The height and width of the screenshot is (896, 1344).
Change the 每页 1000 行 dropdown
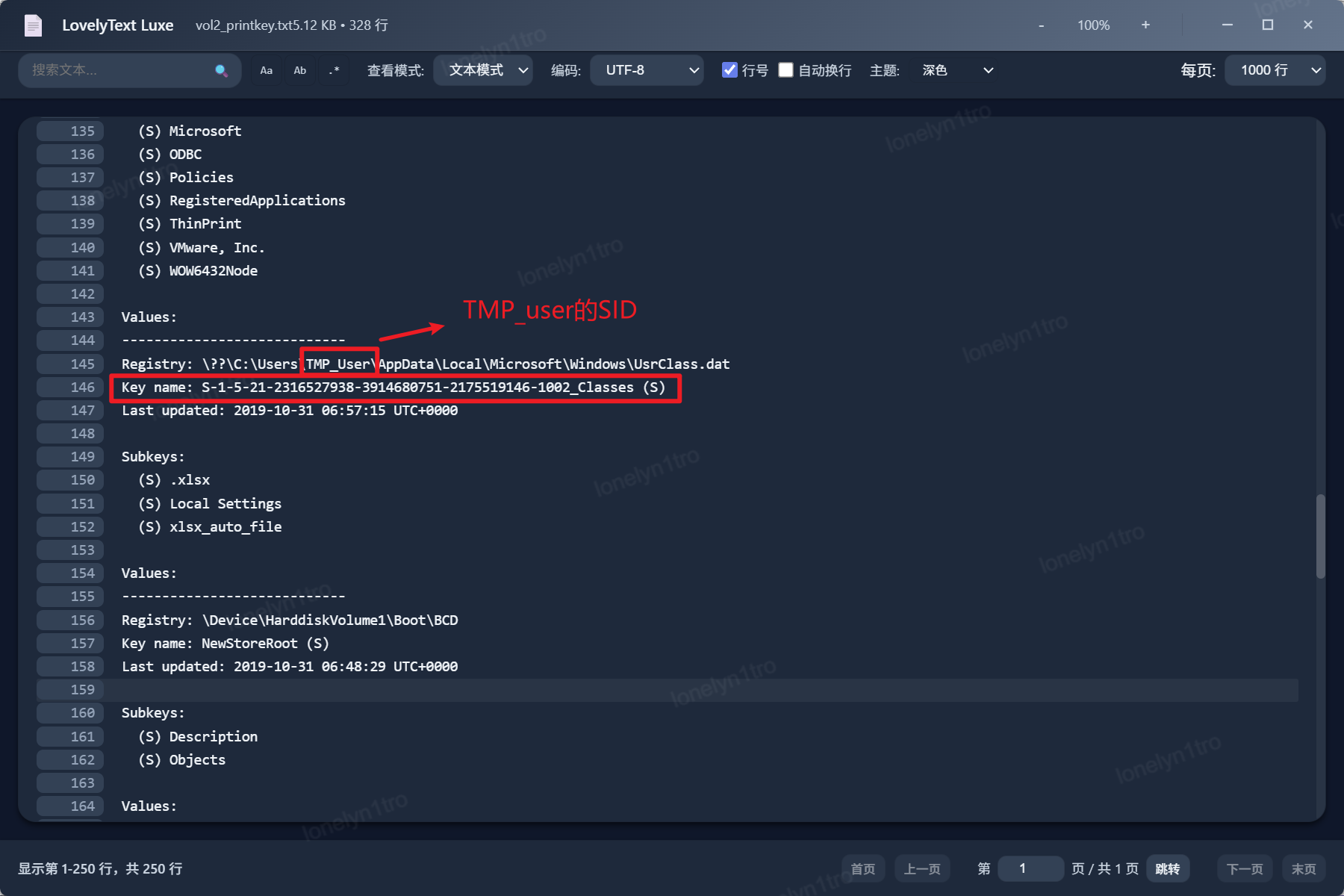(x=1275, y=70)
